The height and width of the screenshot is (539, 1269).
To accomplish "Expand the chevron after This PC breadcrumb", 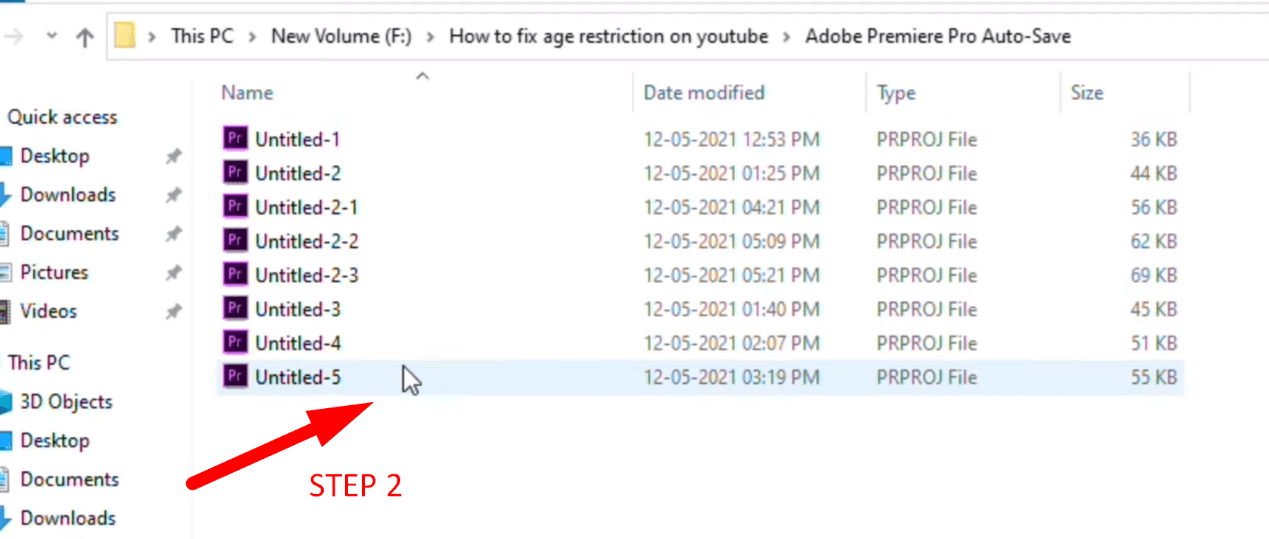I will 253,36.
